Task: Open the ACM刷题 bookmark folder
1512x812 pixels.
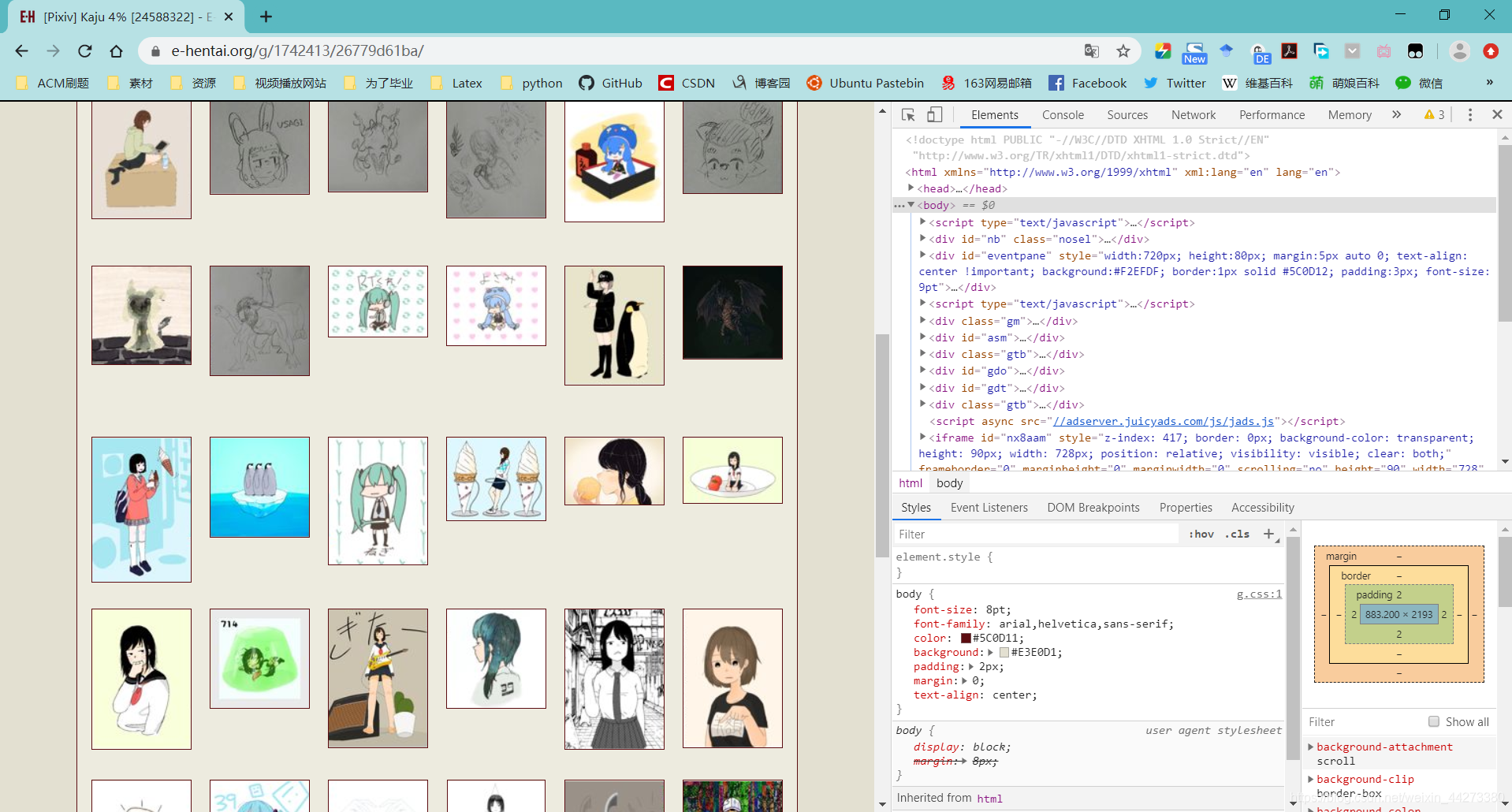Action: point(53,83)
